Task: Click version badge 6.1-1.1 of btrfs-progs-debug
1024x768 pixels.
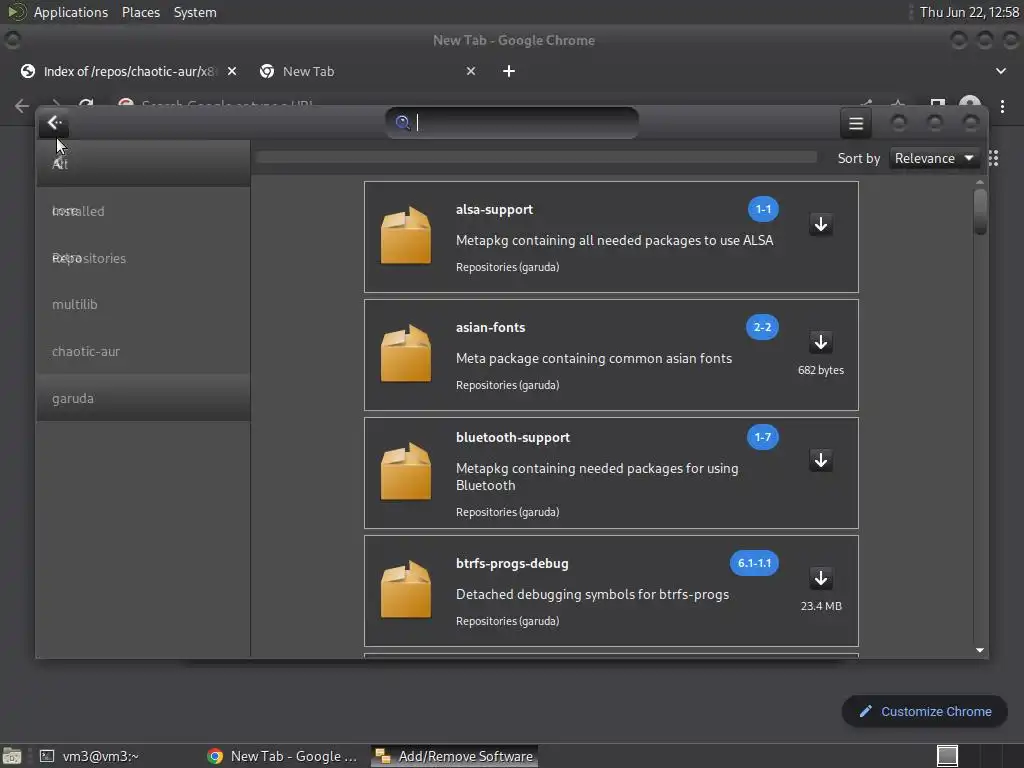Action: 754,563
